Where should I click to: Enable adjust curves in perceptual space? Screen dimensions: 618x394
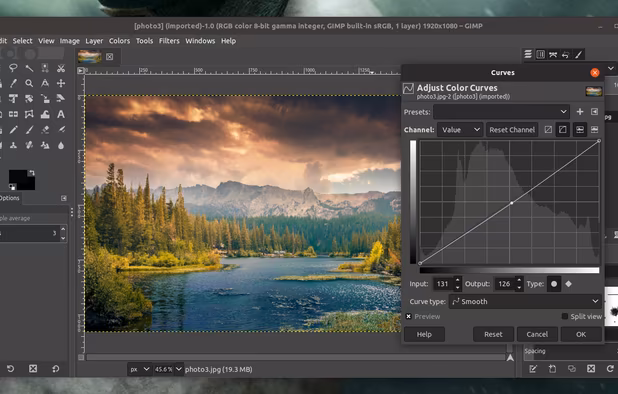coord(562,130)
